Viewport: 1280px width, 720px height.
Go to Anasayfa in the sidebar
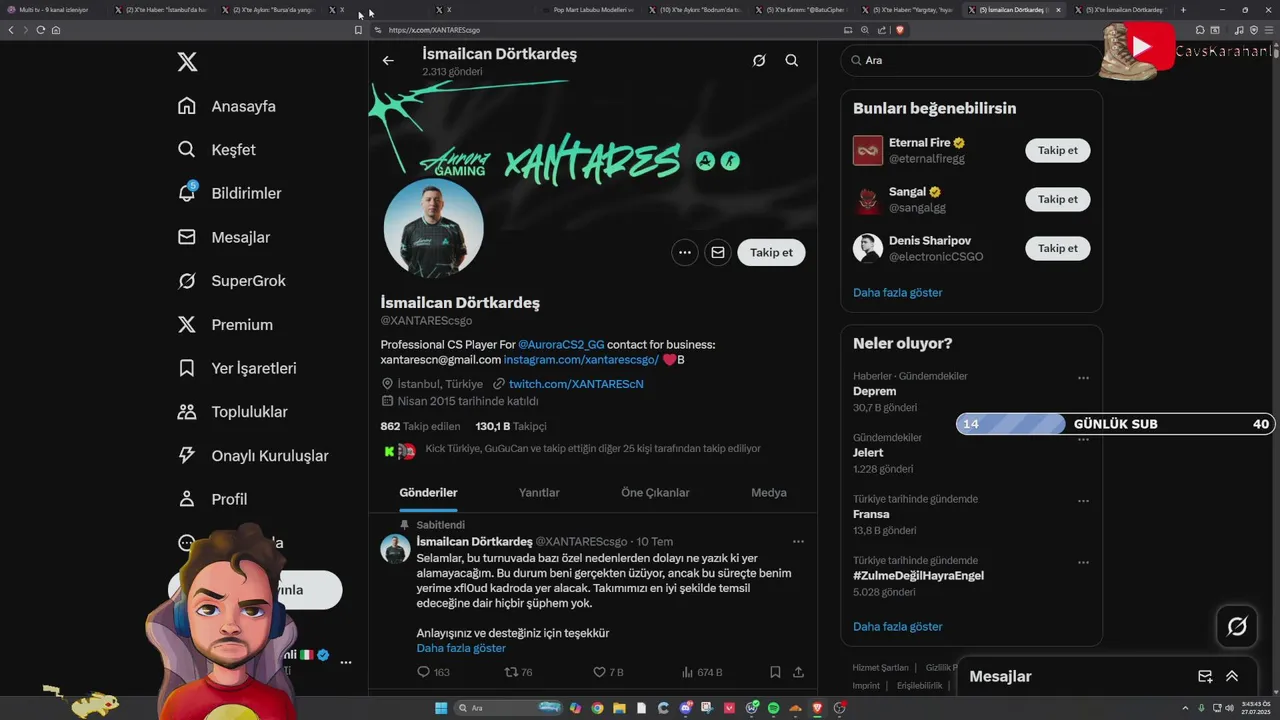[x=226, y=106]
